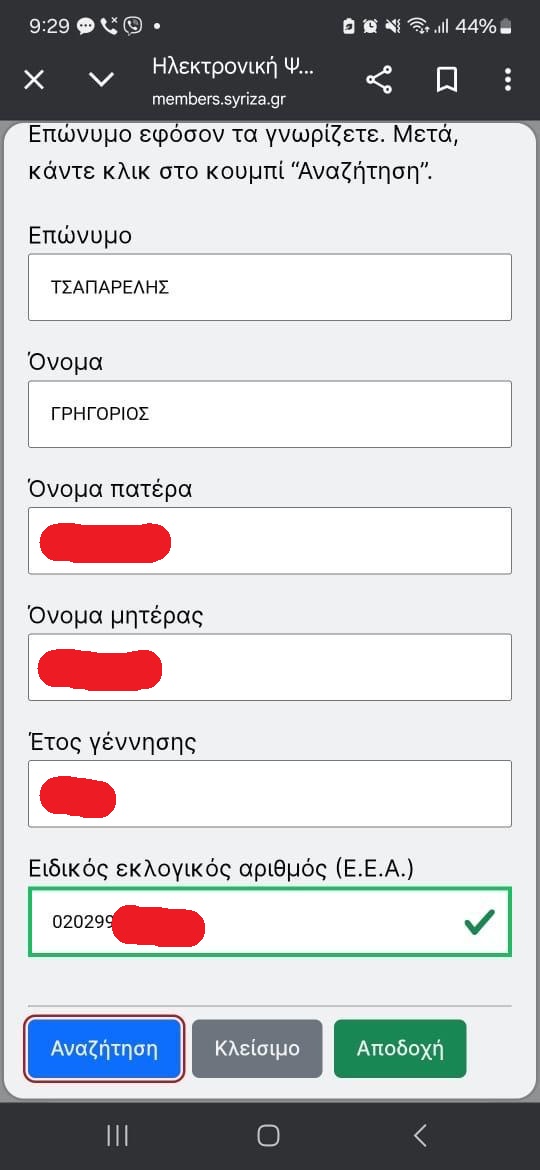Image resolution: width=540 pixels, height=1170 pixels.
Task: Tap the share icon
Action: [379, 80]
